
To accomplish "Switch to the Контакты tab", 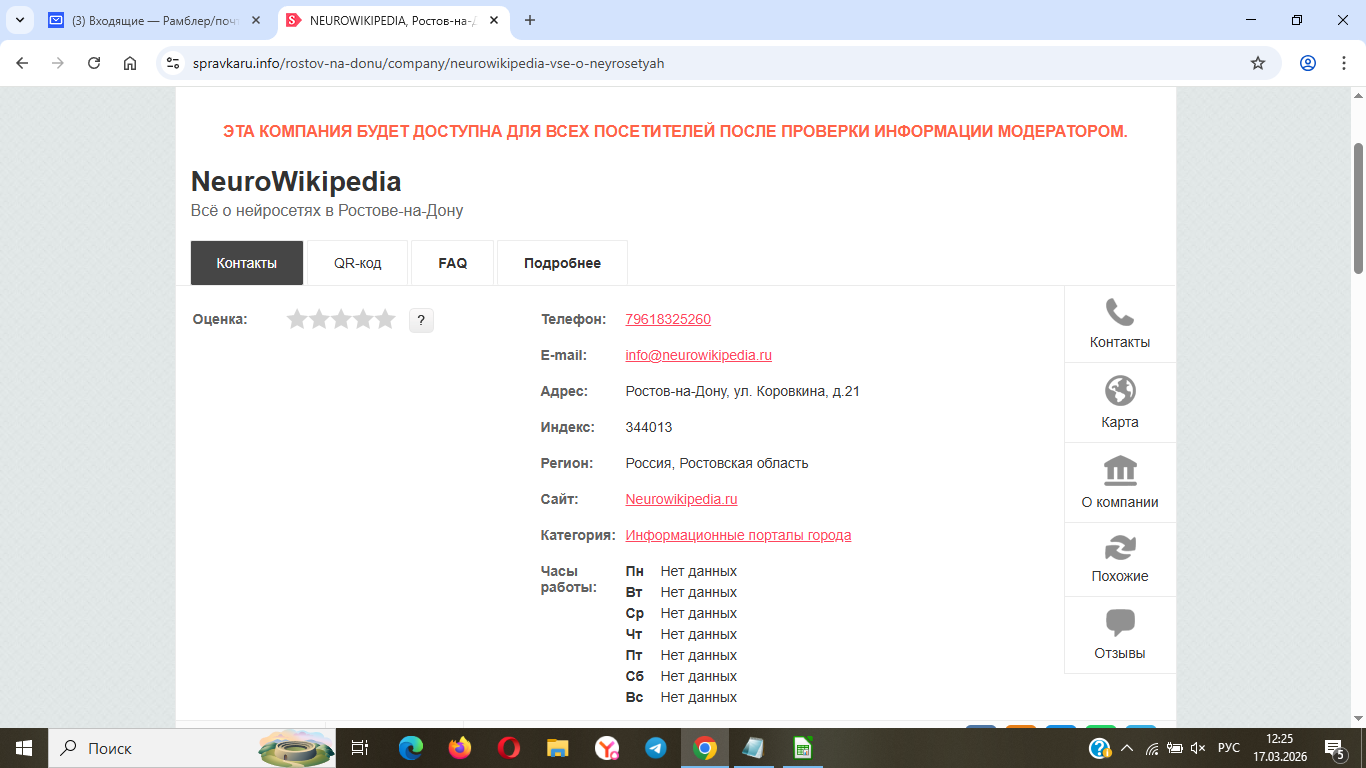I will tap(247, 263).
